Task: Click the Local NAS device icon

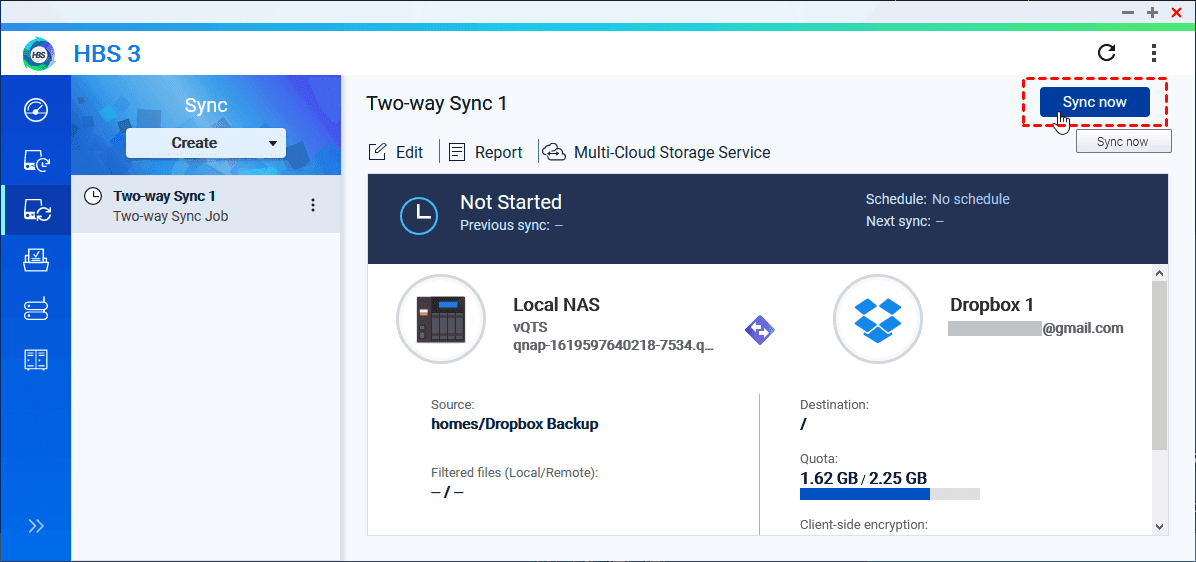Action: click(441, 318)
